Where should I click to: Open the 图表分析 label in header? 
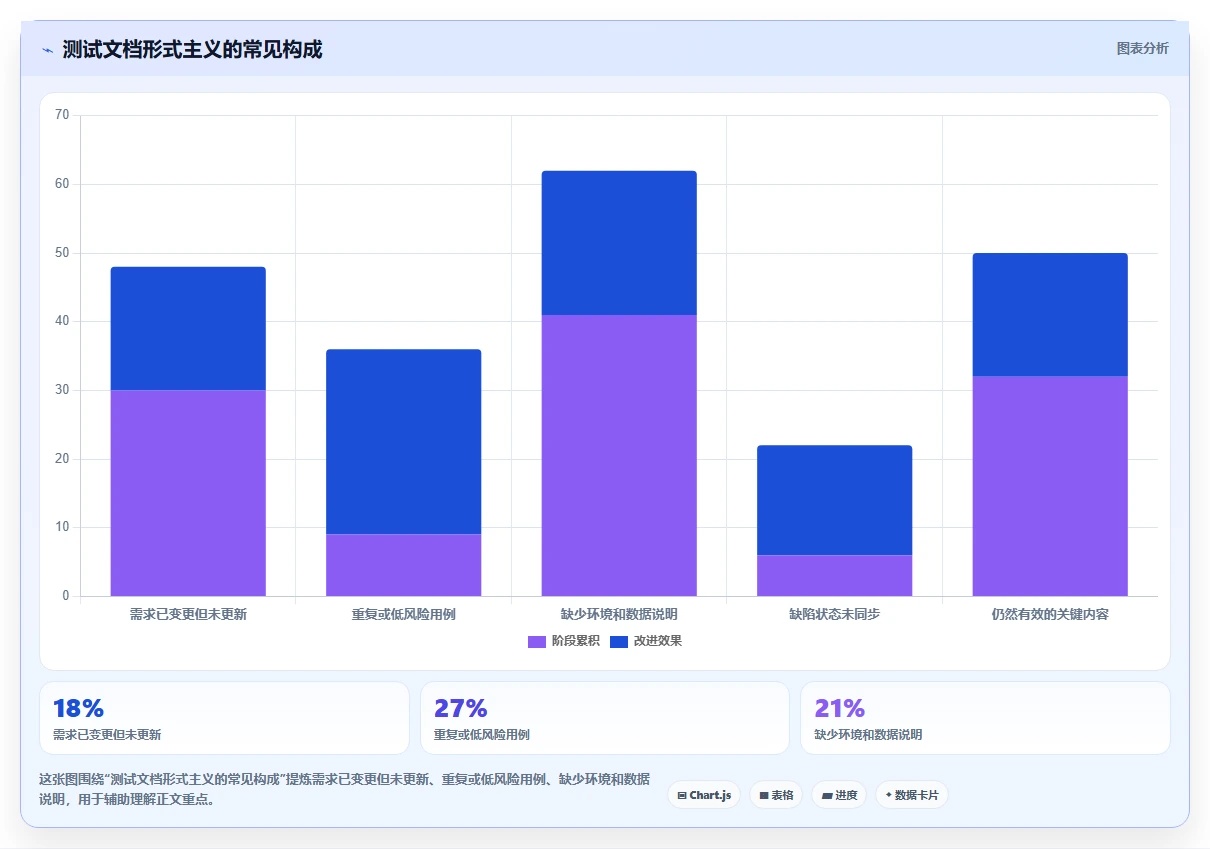point(1142,48)
